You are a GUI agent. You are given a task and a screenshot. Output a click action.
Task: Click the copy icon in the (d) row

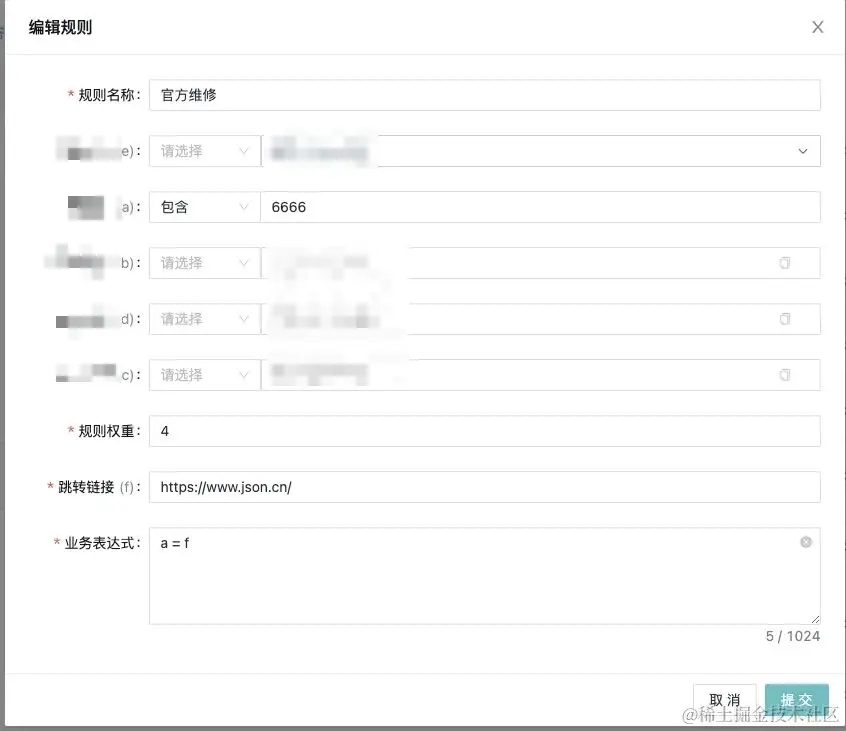point(784,319)
